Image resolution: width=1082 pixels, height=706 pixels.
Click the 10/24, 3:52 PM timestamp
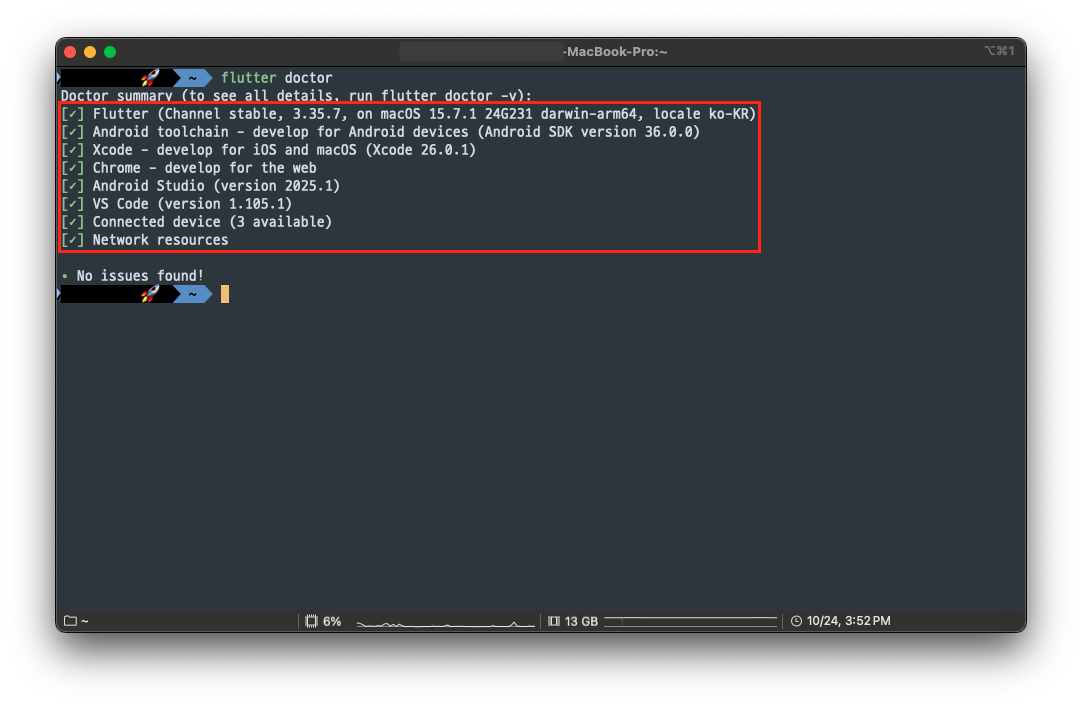click(848, 621)
